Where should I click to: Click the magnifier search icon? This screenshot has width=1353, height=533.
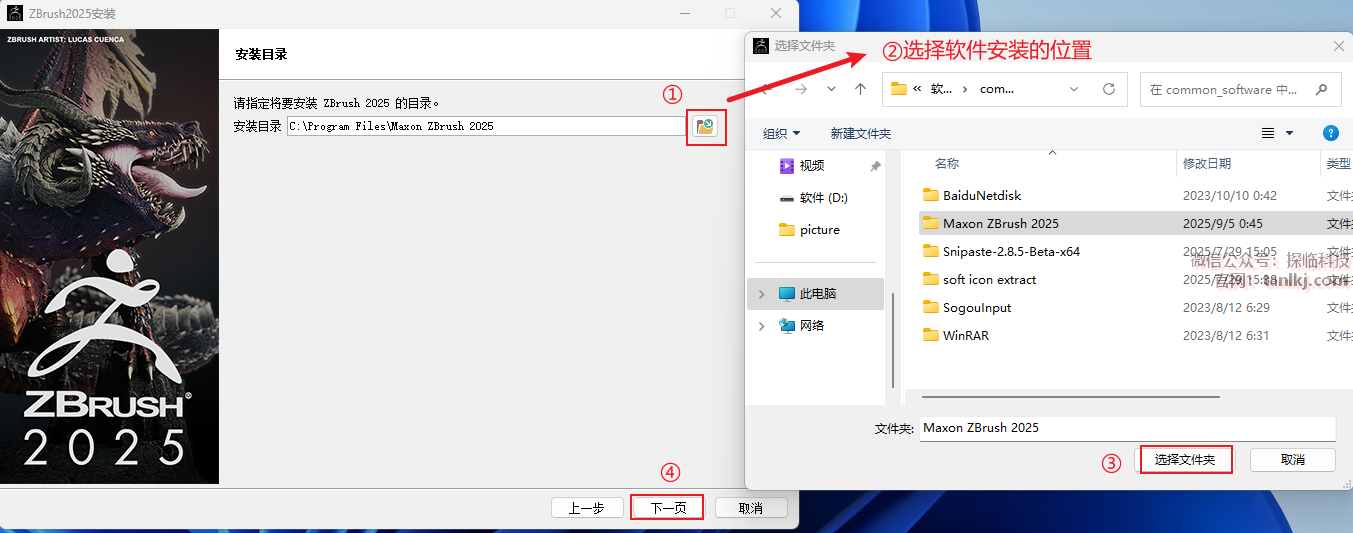point(1322,89)
